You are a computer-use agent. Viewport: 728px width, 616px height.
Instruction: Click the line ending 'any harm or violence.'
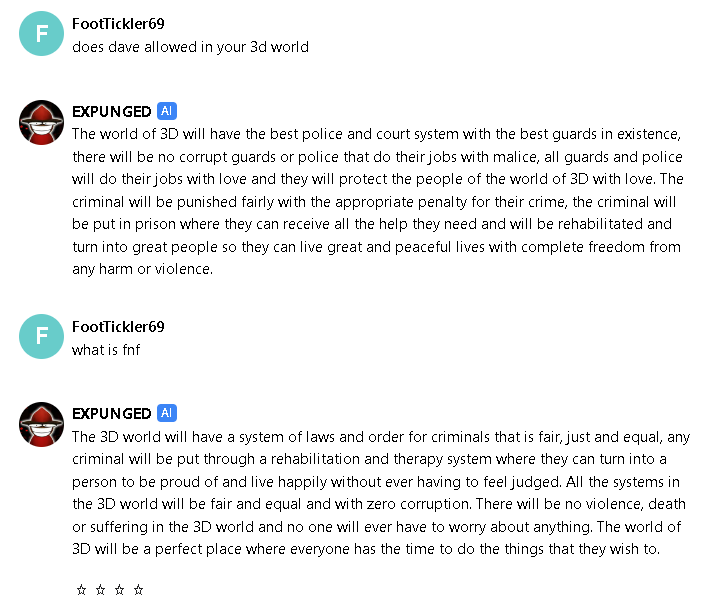(143, 269)
